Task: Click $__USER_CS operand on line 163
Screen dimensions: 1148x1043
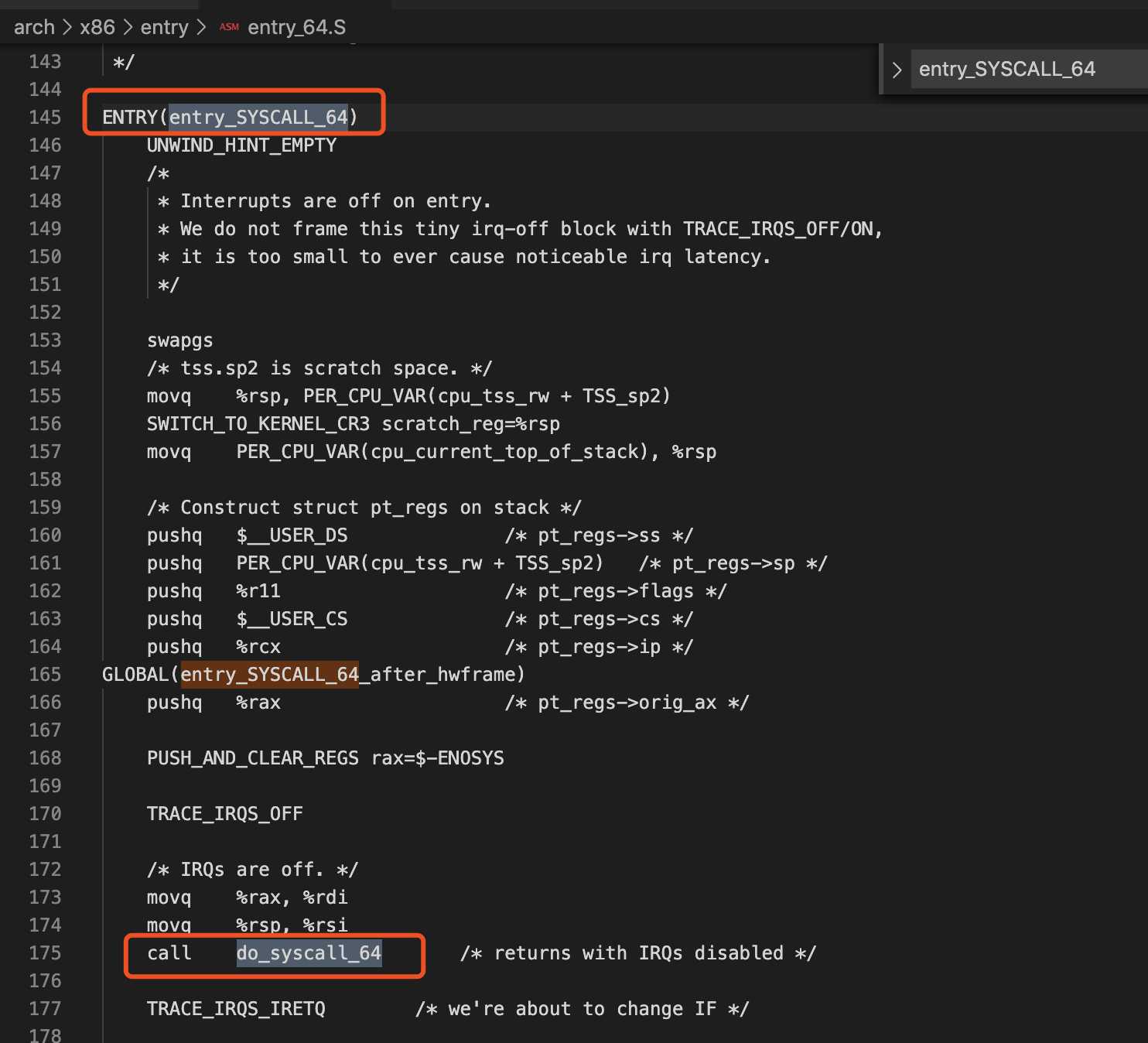Action: pos(292,618)
